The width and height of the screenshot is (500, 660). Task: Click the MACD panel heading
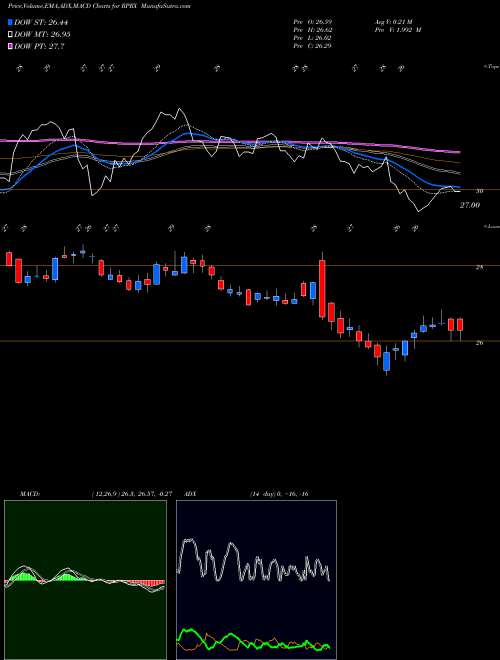30,494
